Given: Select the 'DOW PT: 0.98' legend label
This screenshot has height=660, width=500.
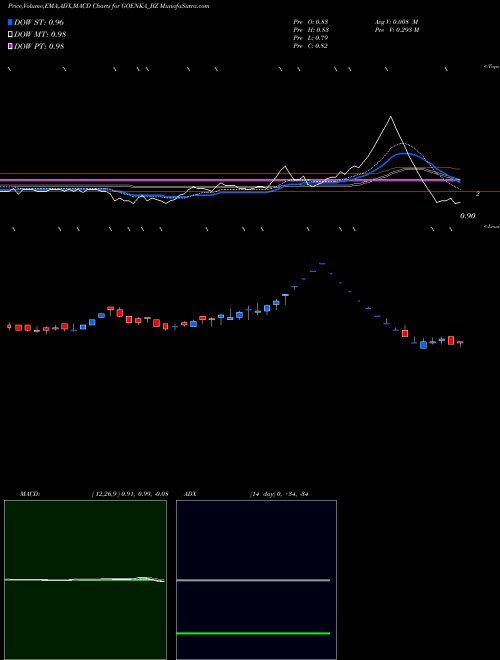Looking at the screenshot, I should pos(39,46).
